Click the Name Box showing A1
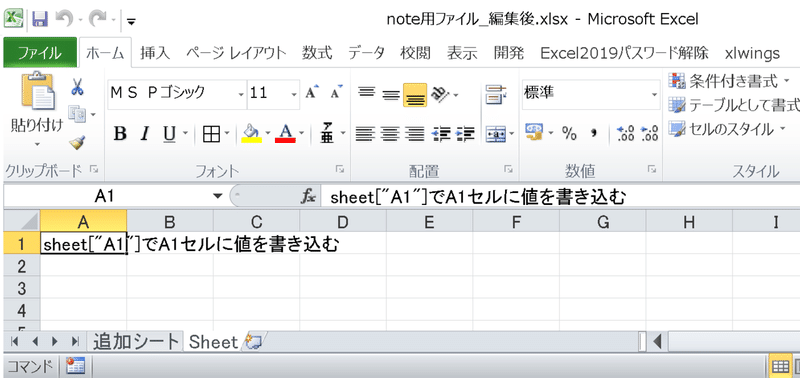Screen dimensions: 800x378 click(x=105, y=196)
